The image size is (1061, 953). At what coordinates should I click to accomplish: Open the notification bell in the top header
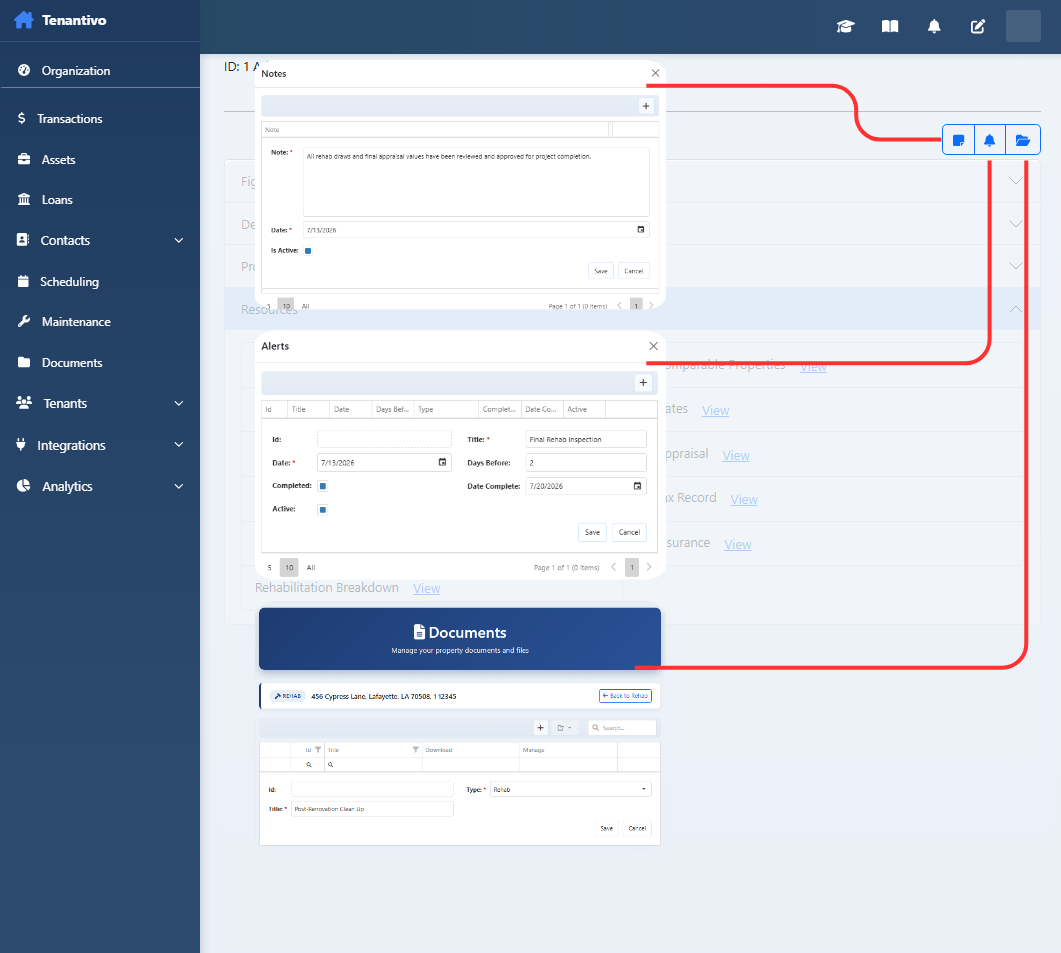coord(934,26)
